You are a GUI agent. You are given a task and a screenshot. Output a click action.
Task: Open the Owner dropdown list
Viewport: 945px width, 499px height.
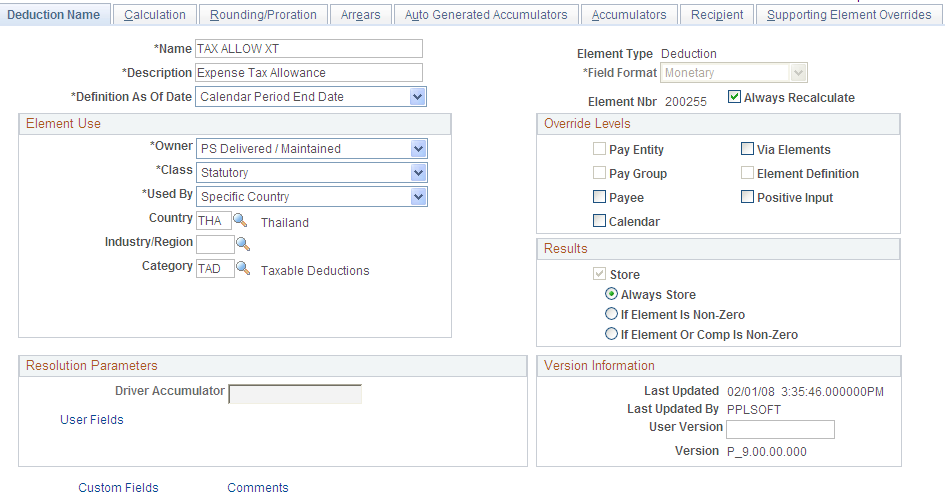(418, 148)
